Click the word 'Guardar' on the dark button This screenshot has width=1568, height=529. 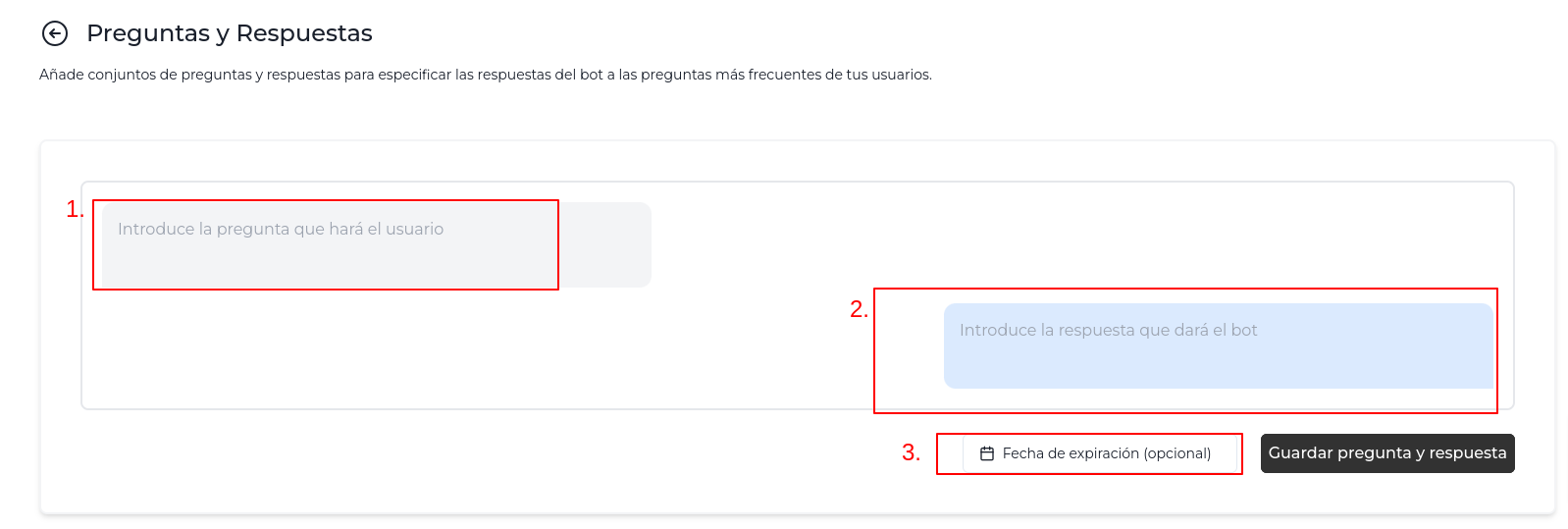pyautogui.click(x=1300, y=453)
